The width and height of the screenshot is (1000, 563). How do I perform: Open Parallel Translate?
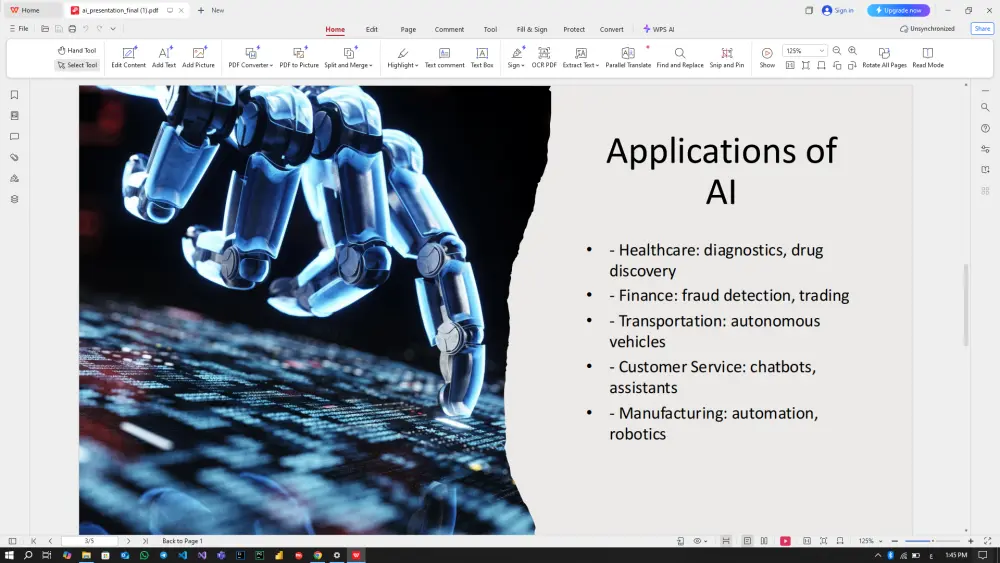pyautogui.click(x=628, y=57)
